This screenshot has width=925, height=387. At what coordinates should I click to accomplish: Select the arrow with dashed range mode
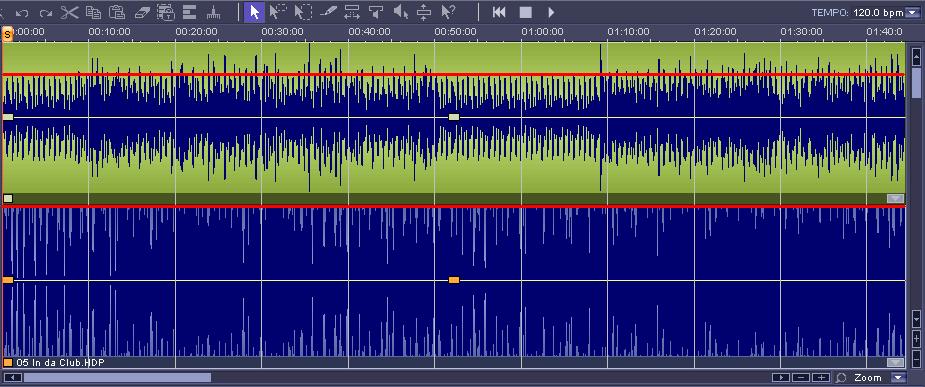click(277, 12)
